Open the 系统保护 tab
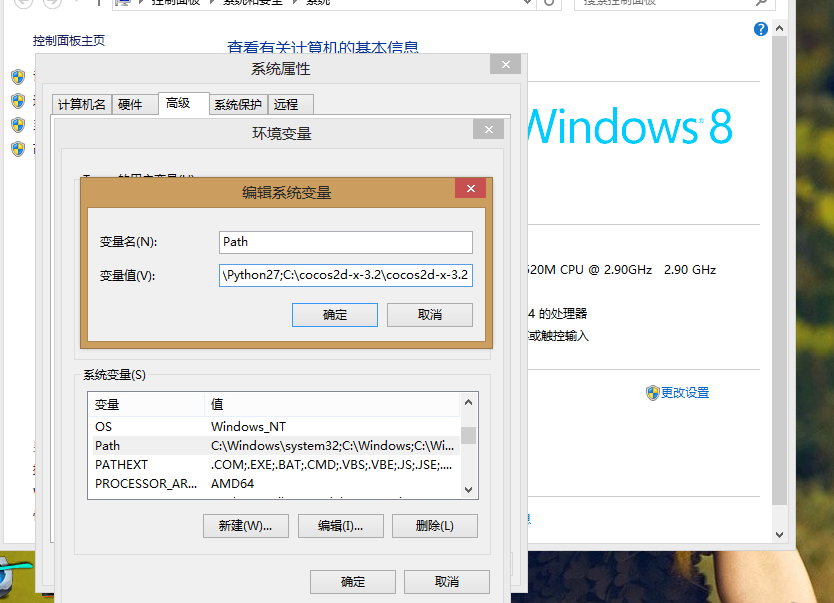The width and height of the screenshot is (834, 603). (x=238, y=104)
